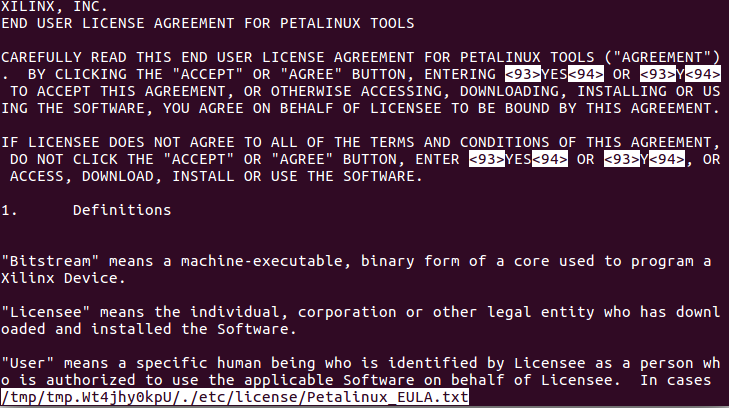Image resolution: width=729 pixels, height=408 pixels.
Task: Click "ACCEPT" in 'DO NOT CLICK THE' line
Action: [199, 159]
